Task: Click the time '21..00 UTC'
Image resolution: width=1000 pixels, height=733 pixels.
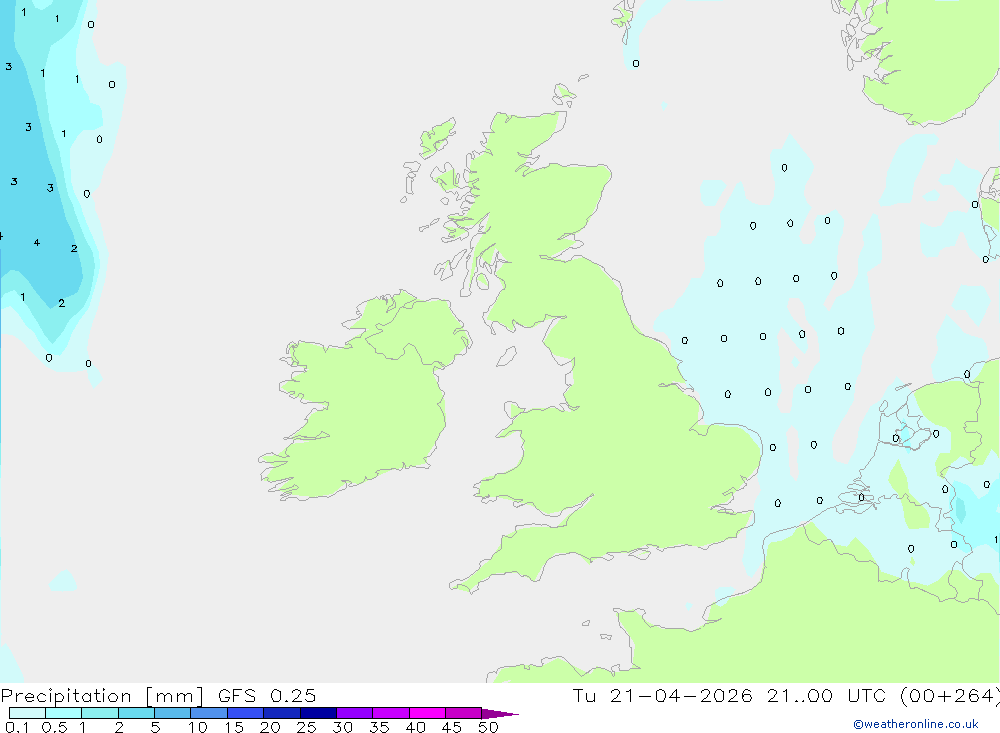Action: click(829, 695)
